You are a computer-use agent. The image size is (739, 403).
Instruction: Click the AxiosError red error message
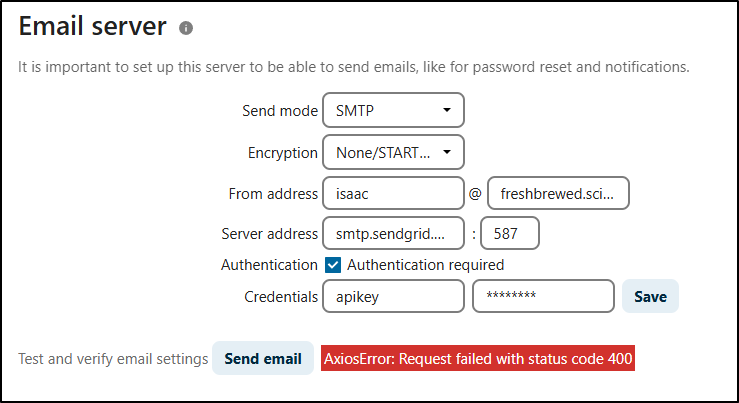click(478, 358)
